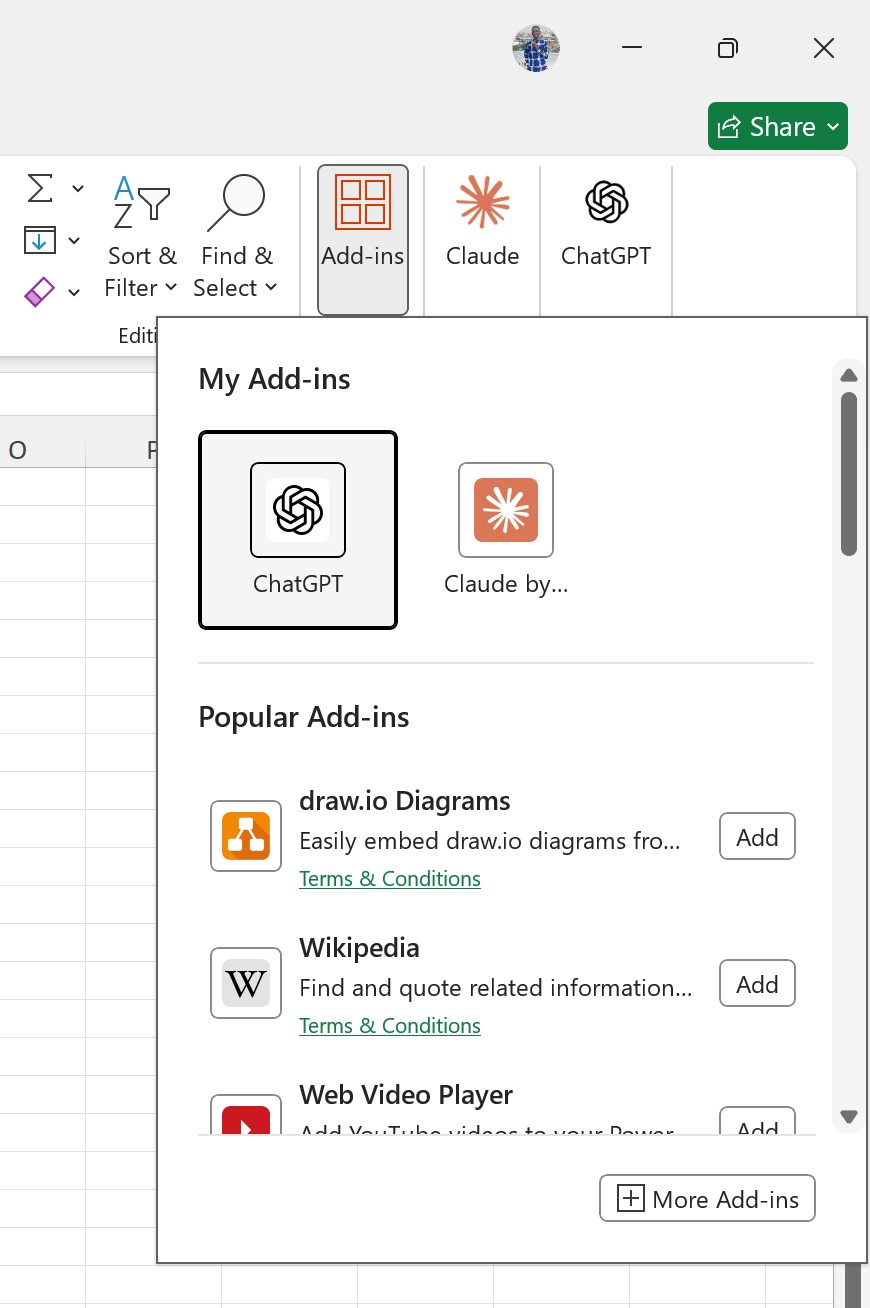Close the Excel window
This screenshot has height=1308, width=870.
point(824,48)
